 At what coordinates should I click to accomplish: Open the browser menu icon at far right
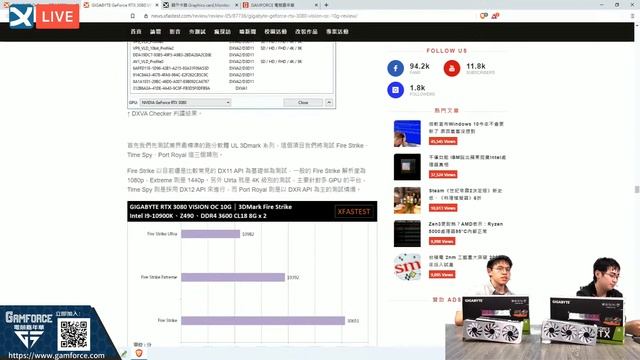[632, 16]
